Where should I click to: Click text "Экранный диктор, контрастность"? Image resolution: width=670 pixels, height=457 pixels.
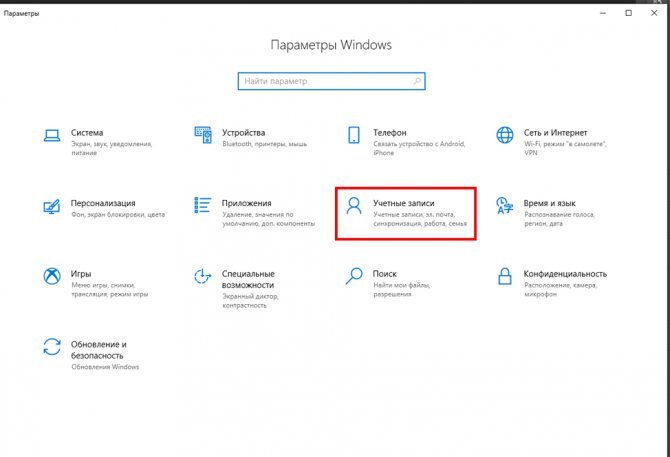click(x=250, y=300)
